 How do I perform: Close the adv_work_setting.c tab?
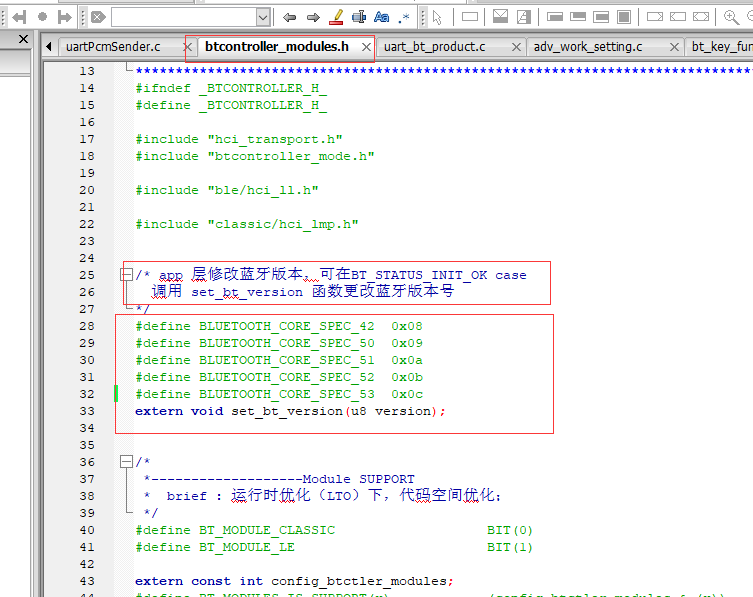(x=674, y=47)
